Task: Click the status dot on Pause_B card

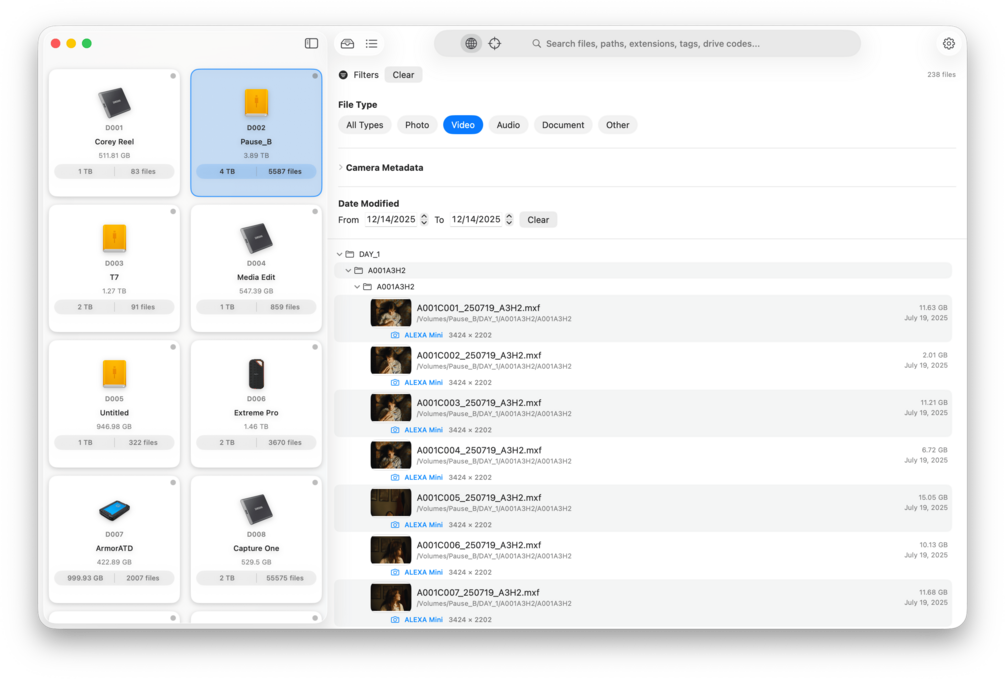Action: (x=315, y=76)
